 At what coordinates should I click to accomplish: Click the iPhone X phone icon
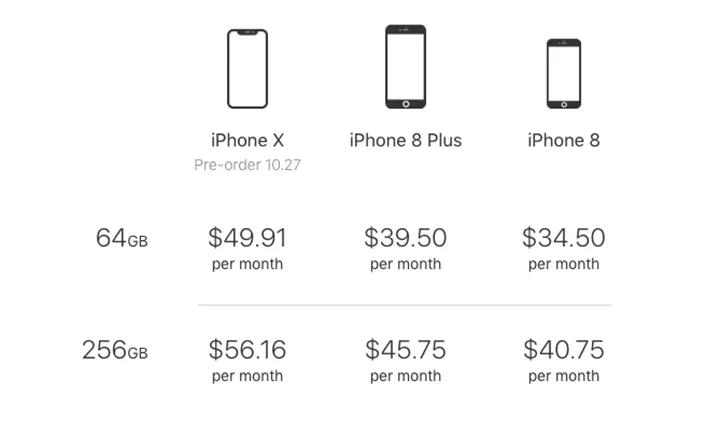247,68
